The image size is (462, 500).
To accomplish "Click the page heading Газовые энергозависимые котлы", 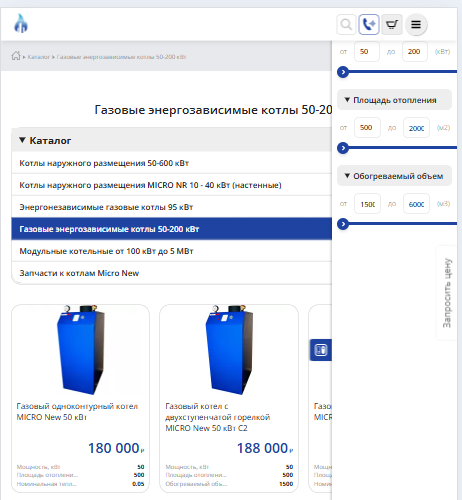I will (x=213, y=110).
